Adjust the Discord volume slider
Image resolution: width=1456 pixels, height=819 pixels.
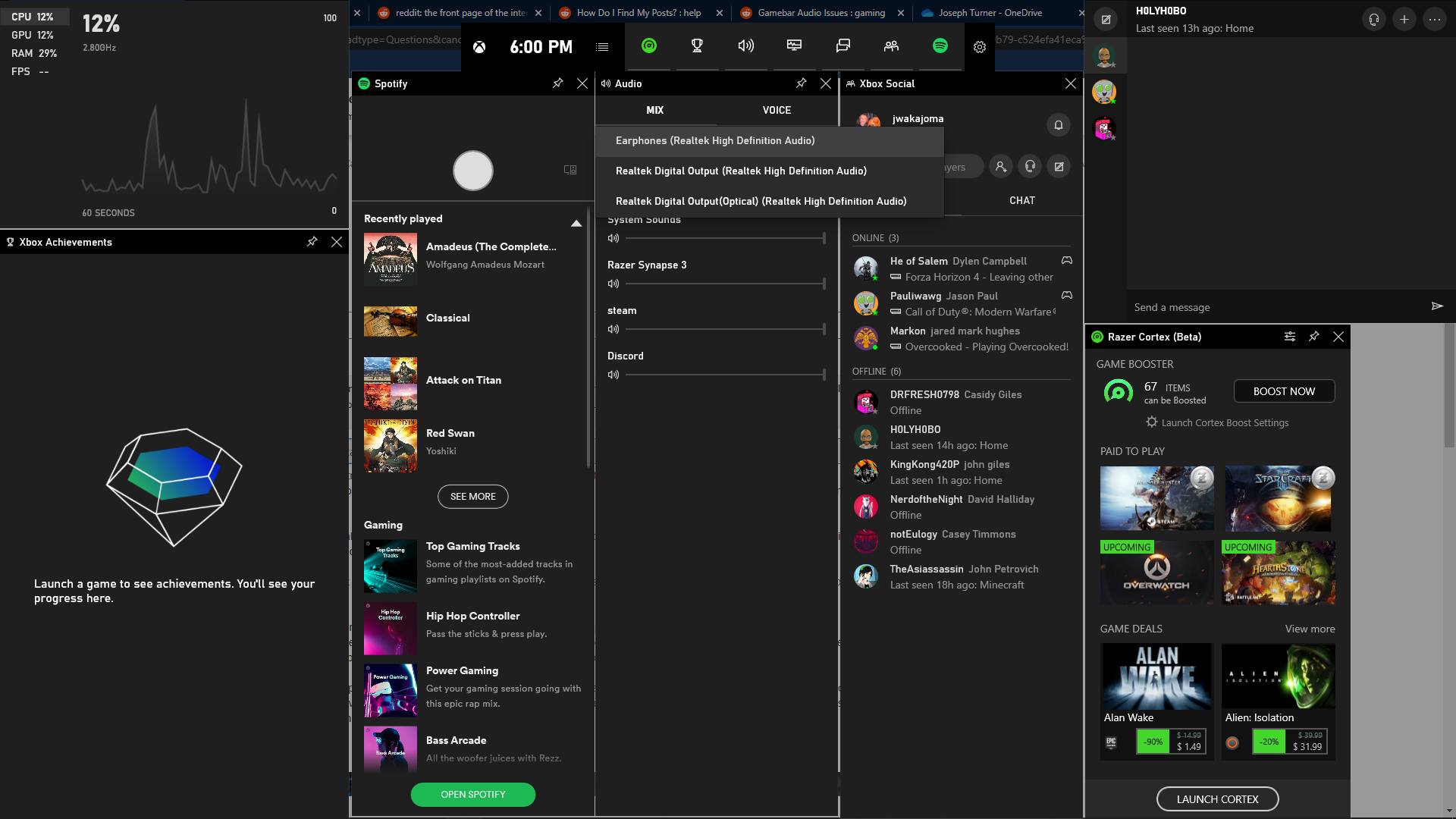click(725, 375)
